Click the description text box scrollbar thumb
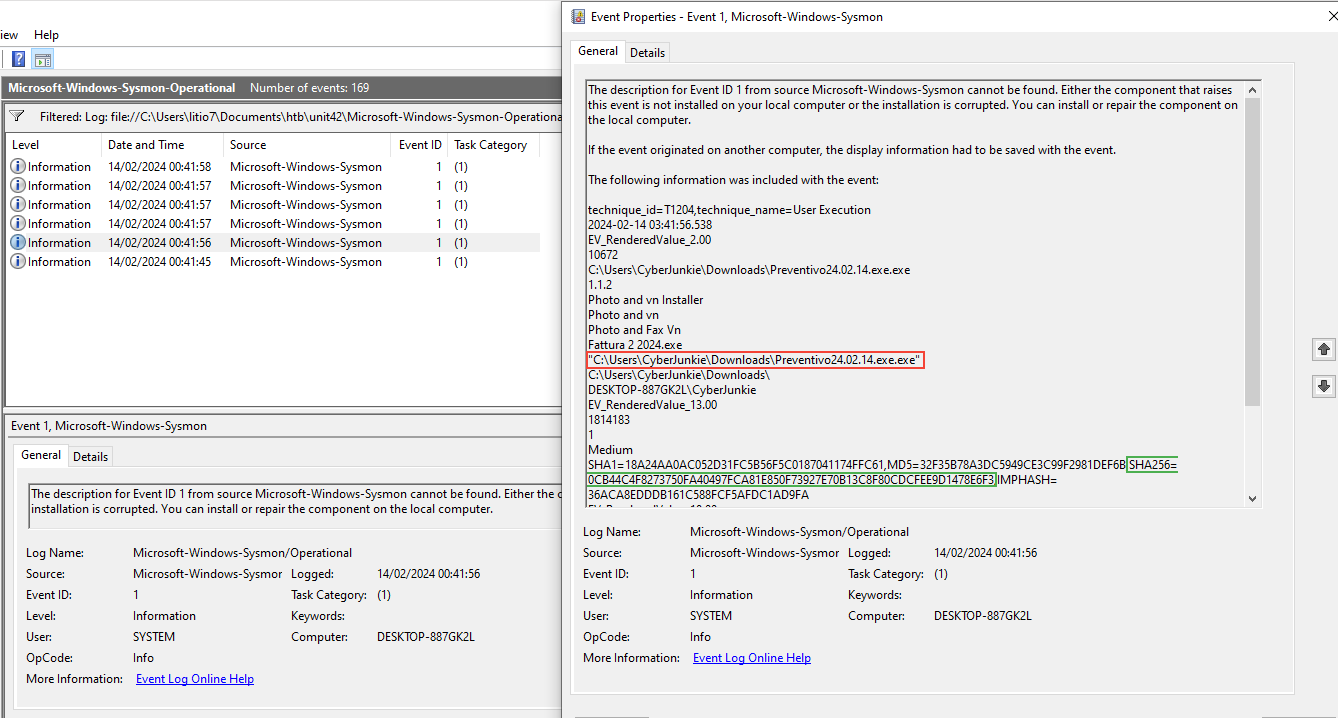Image resolution: width=1338 pixels, height=718 pixels. pos(1252,252)
